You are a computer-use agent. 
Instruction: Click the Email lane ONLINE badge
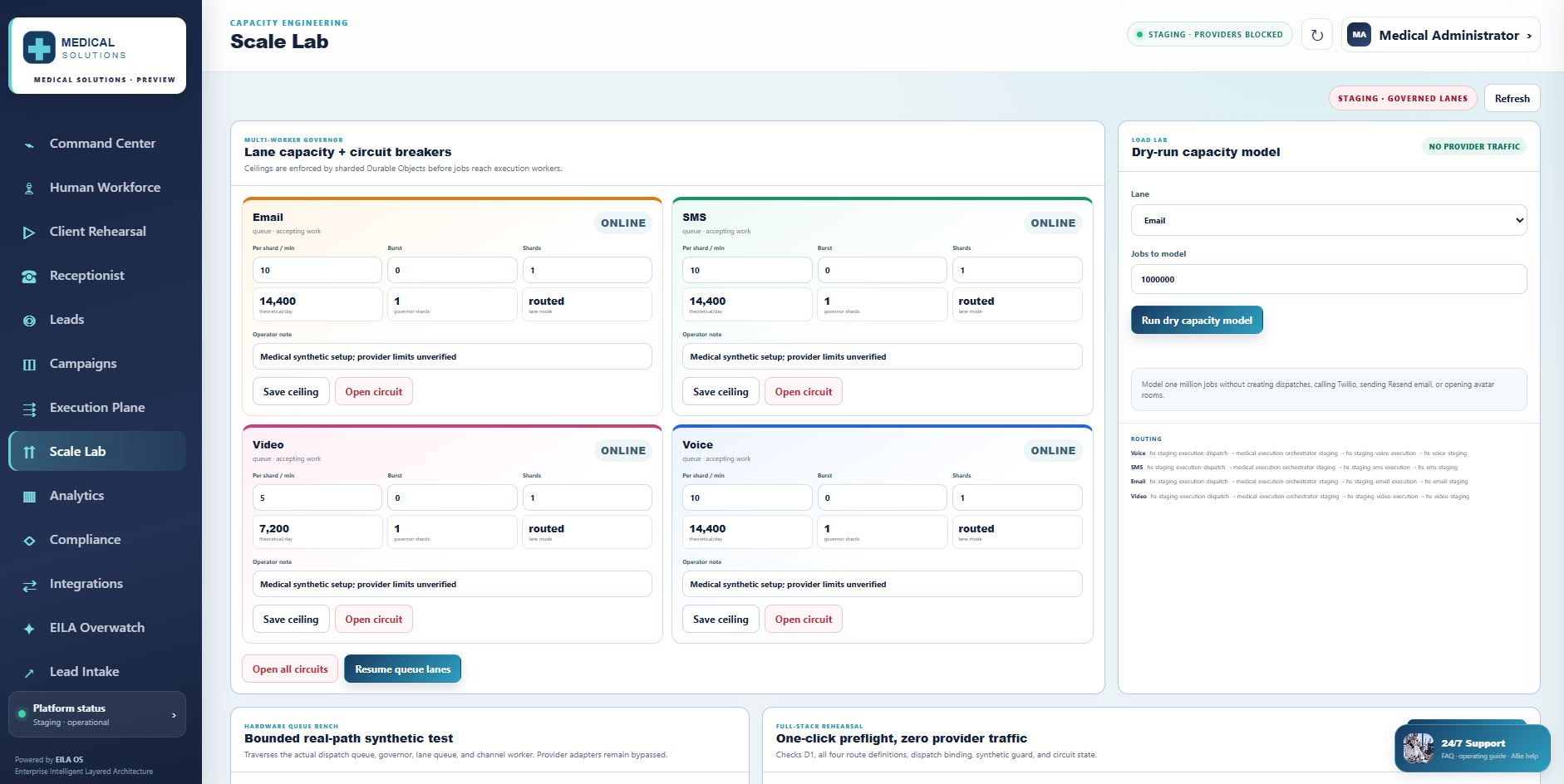coord(622,223)
